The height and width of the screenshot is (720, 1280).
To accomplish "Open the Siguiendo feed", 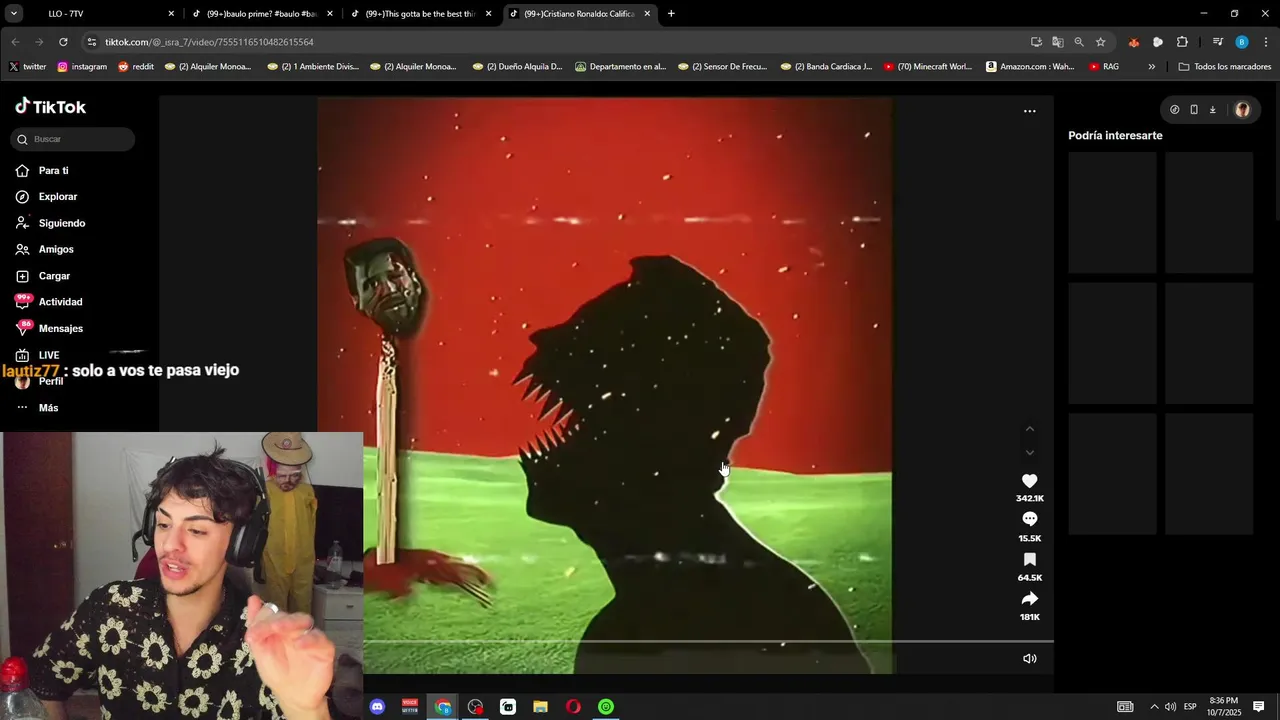I will pyautogui.click(x=51, y=223).
